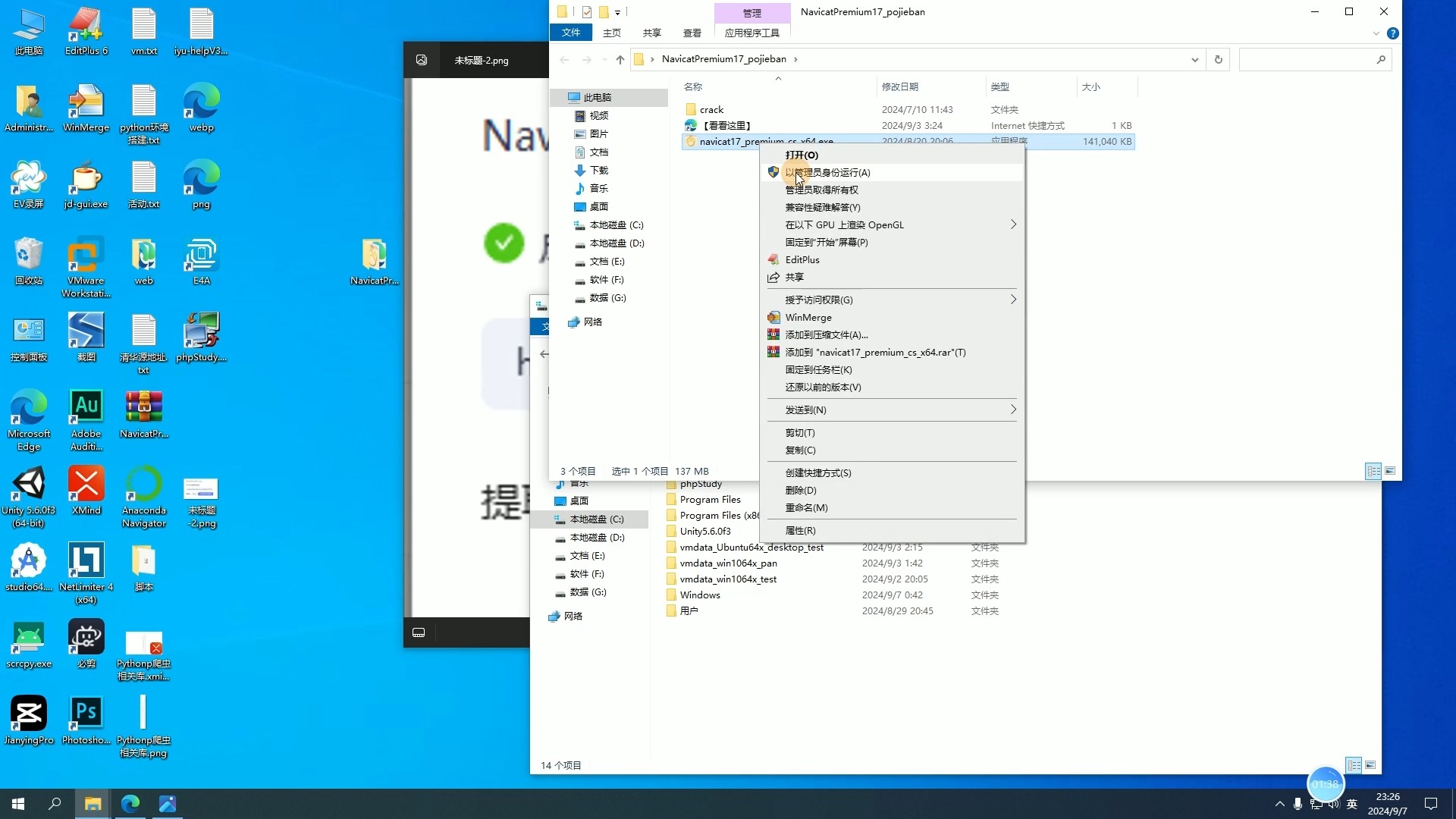Switch to the 查看 ribbon tab
Screen dimensions: 1456x819
(x=692, y=33)
